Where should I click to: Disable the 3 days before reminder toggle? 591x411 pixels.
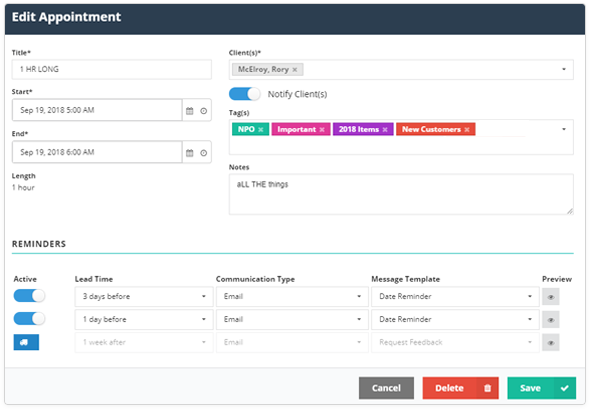[29, 296]
